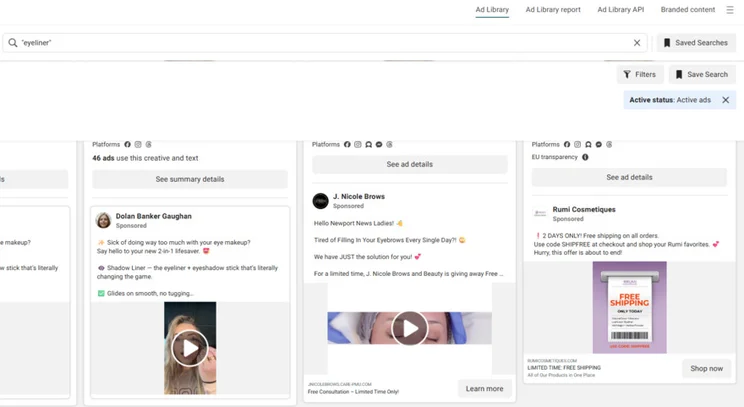Click Audience Network icon above J. Nicole Brows ad
Image resolution: width=744 pixels, height=407 pixels.
click(368, 144)
